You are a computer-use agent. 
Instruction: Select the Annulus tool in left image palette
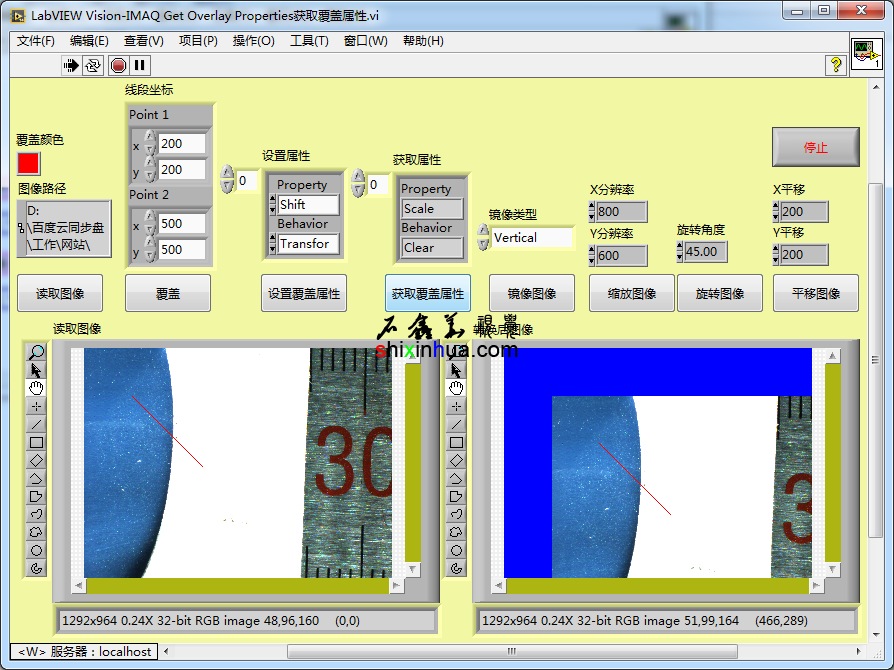36,568
